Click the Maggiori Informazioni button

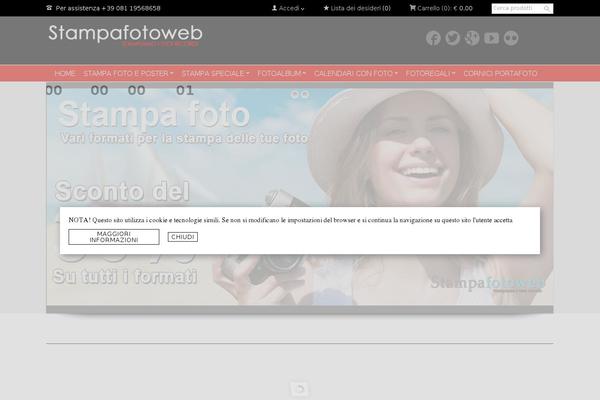[x=114, y=237]
